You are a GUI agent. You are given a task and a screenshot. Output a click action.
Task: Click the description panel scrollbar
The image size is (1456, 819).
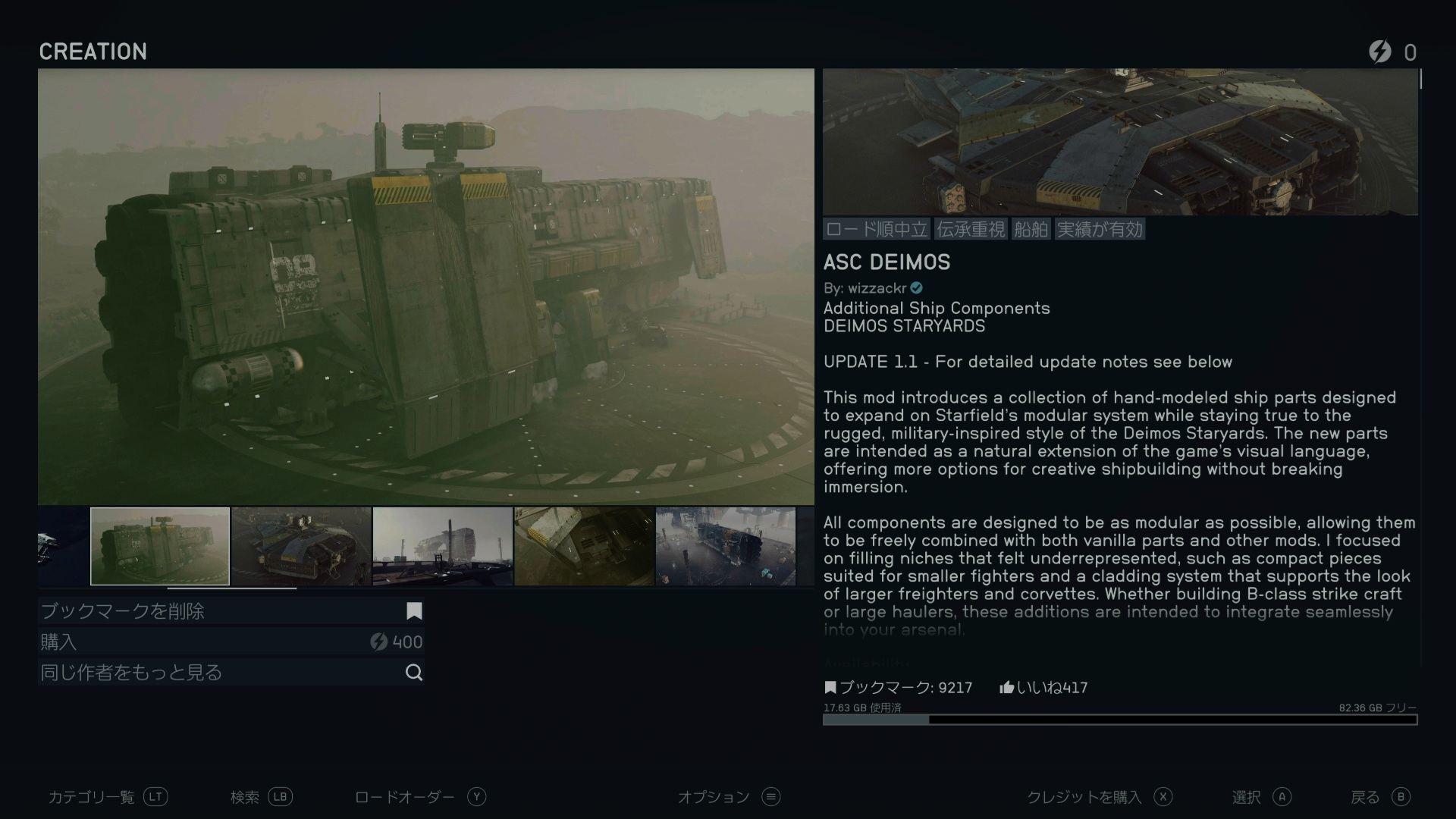coord(1420,79)
